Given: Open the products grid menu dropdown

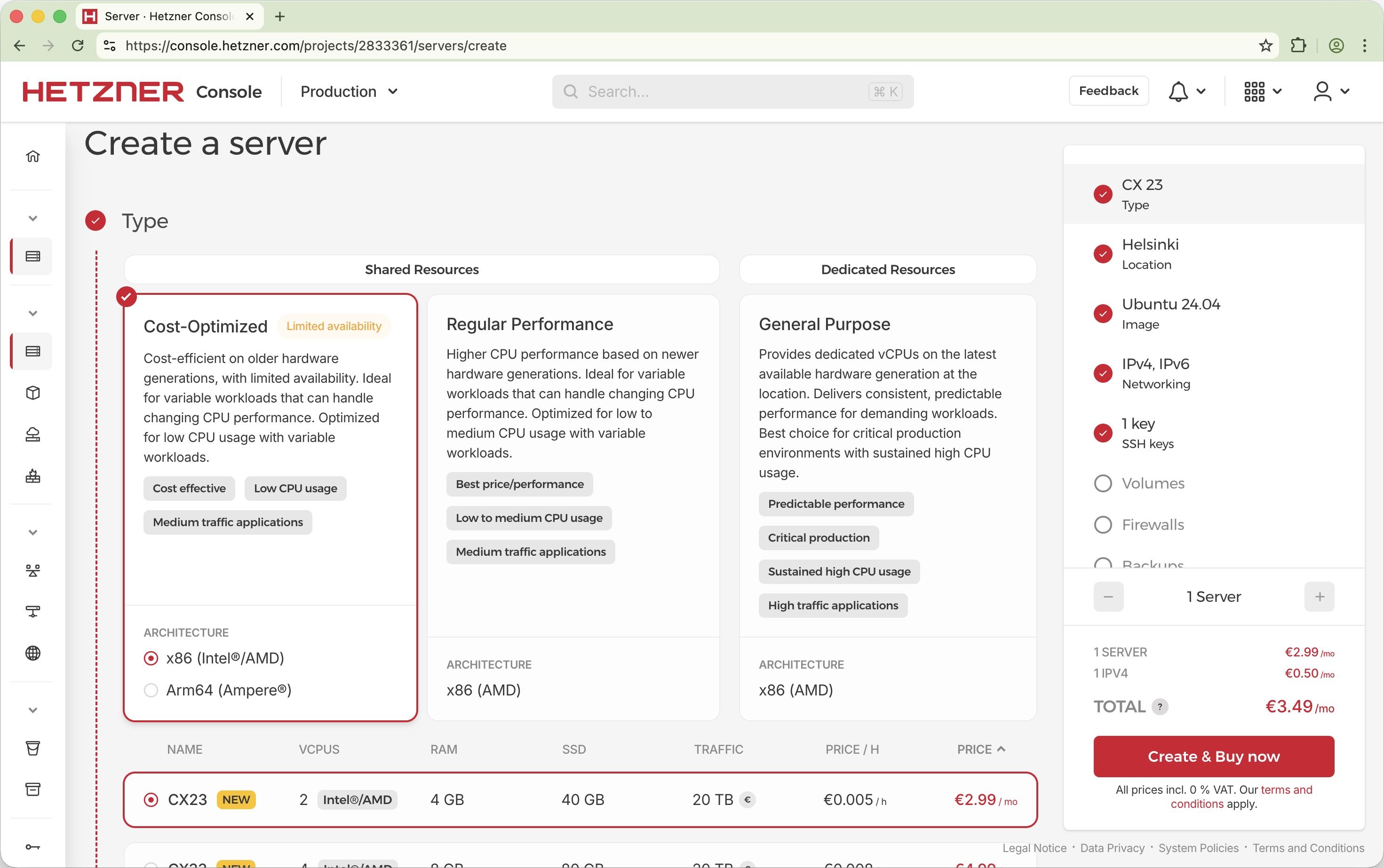Looking at the screenshot, I should point(1261,91).
